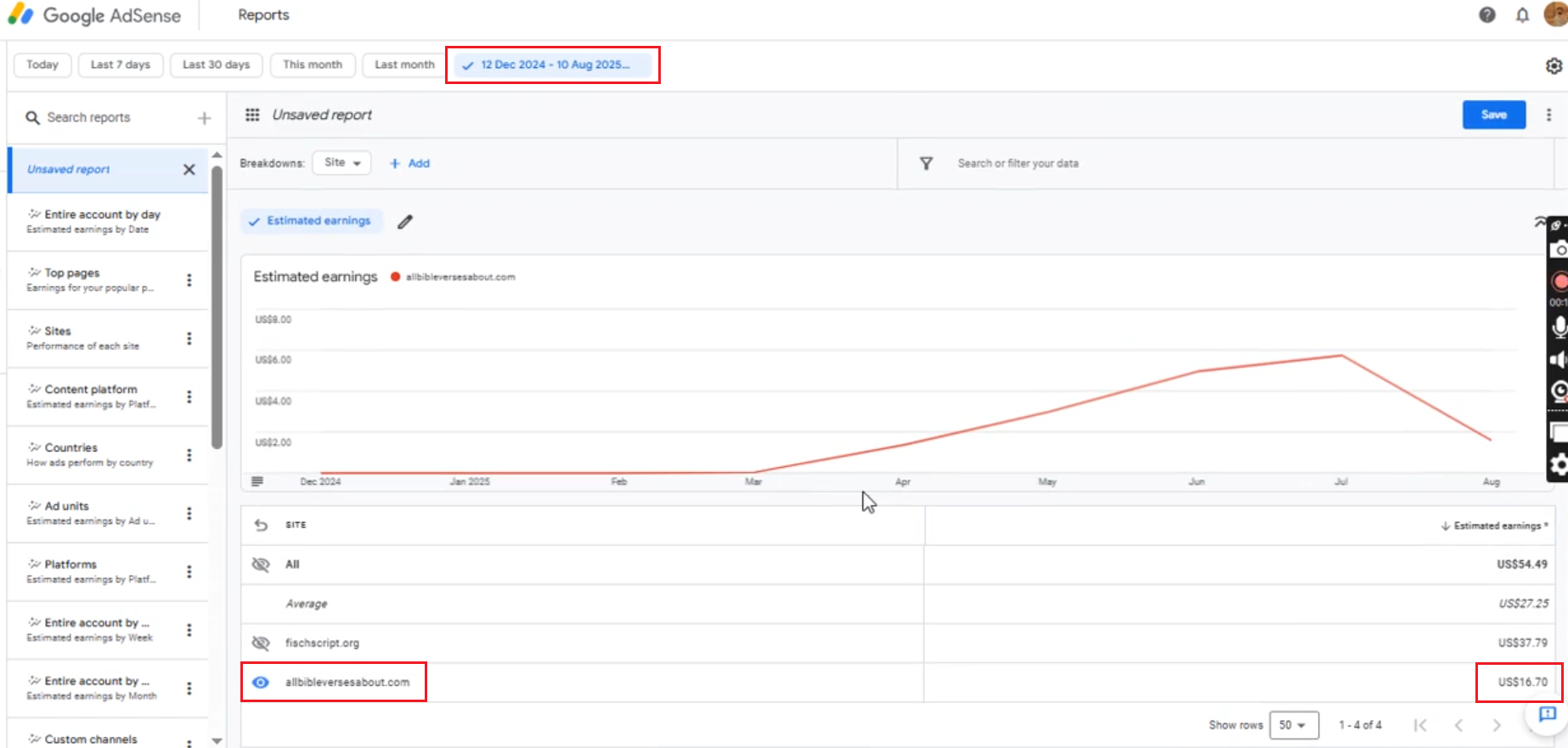Open Entire account by day report
Image resolution: width=1568 pixels, height=748 pixels.
107,222
